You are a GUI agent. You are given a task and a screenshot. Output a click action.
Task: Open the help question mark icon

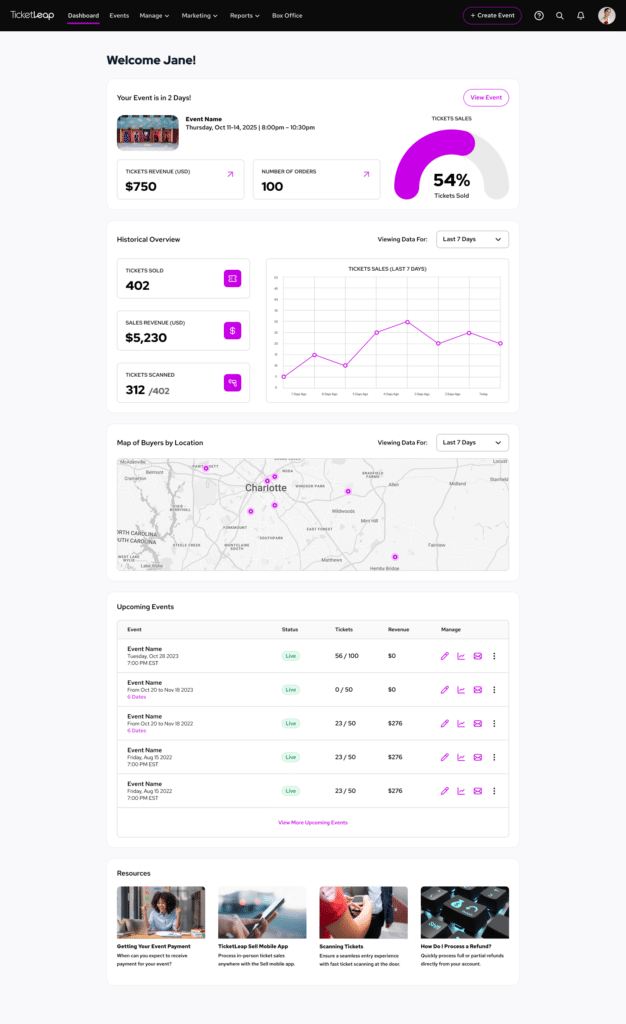[x=539, y=16]
